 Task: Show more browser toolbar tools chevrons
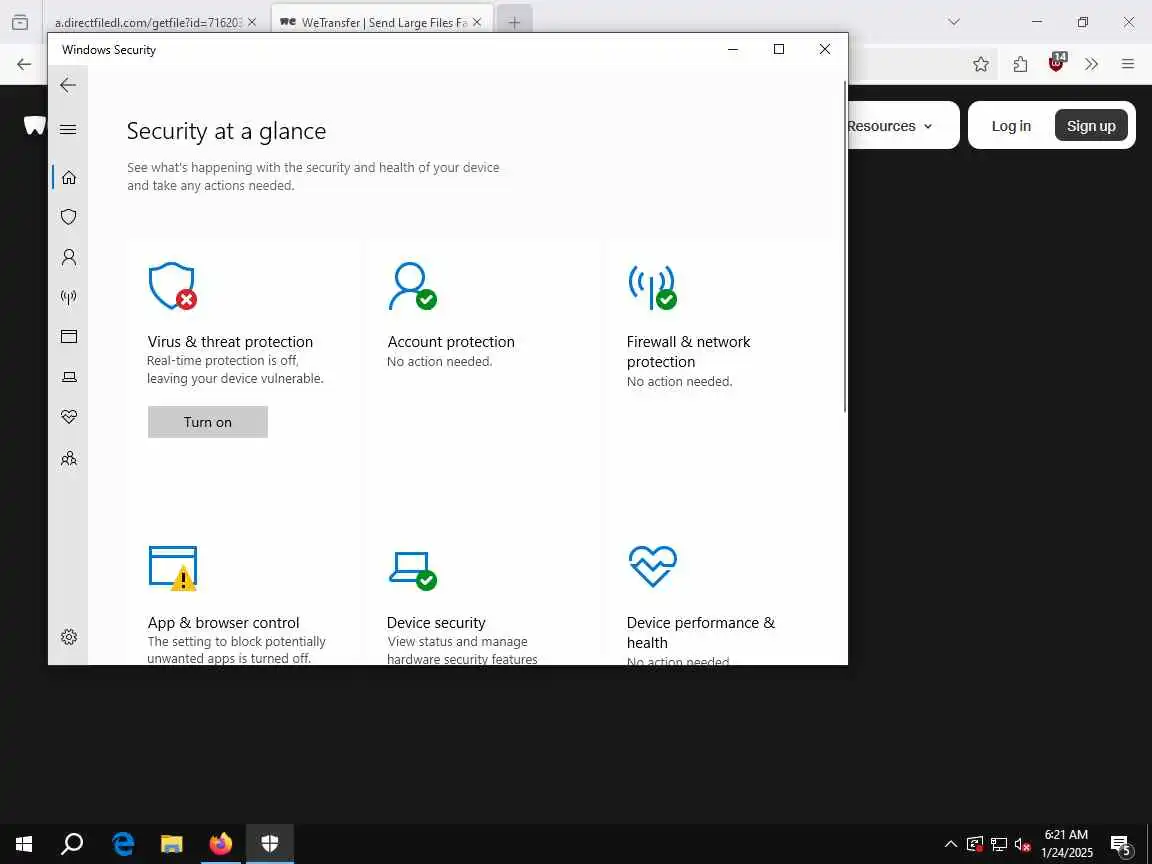click(x=1092, y=65)
